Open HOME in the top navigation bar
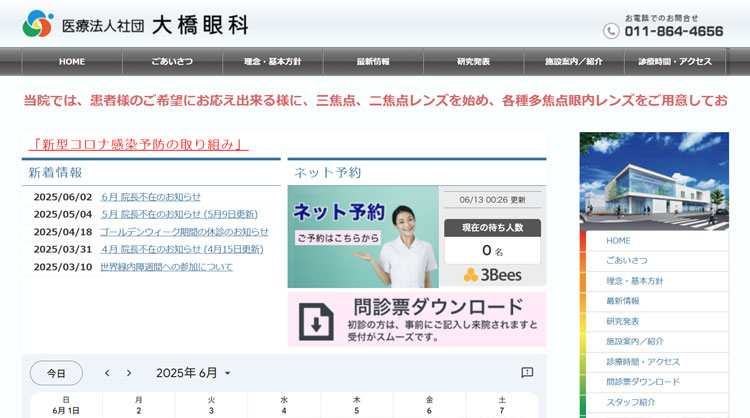Viewport: 750px width, 418px height. tap(72, 62)
